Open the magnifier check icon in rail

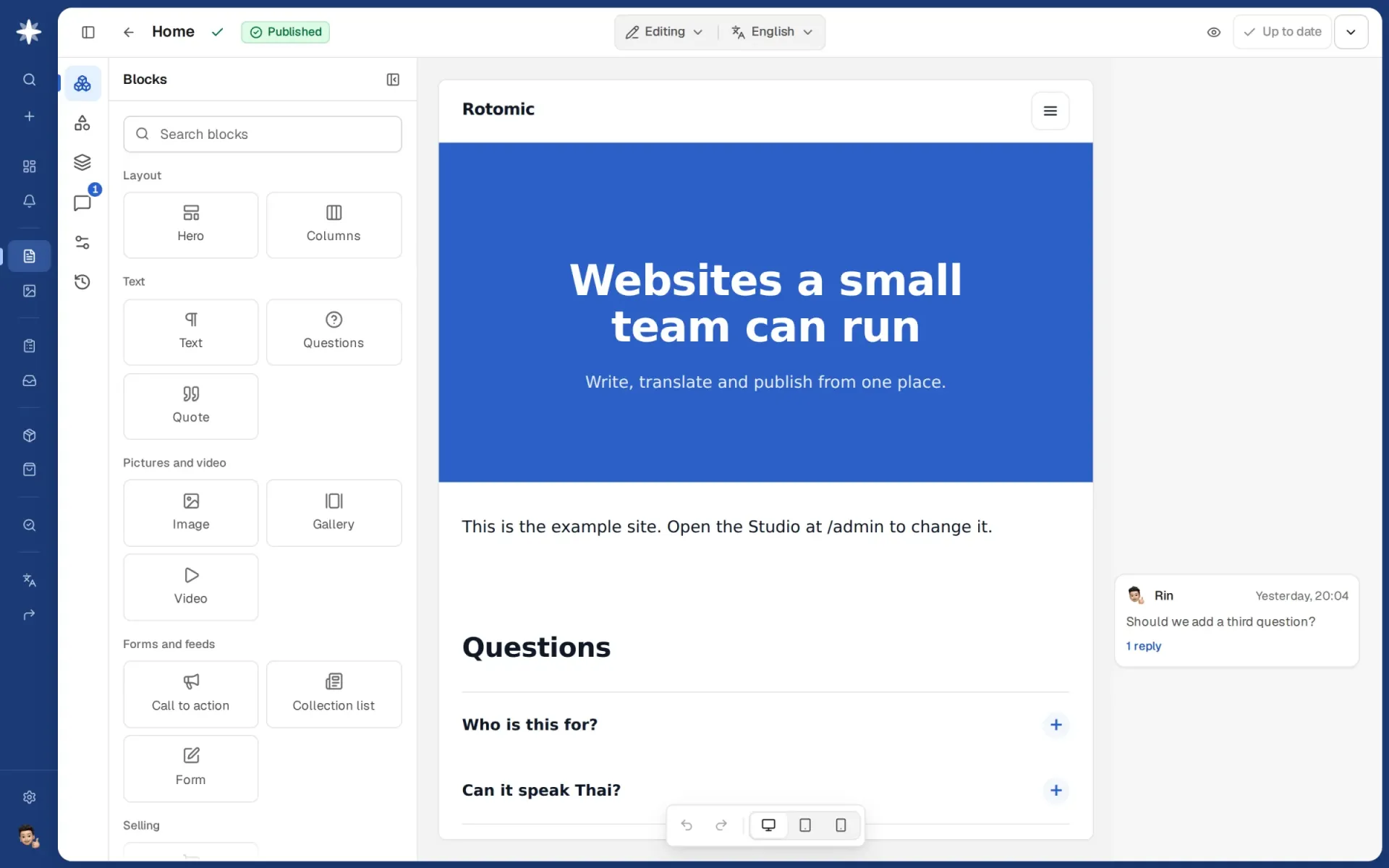29,525
